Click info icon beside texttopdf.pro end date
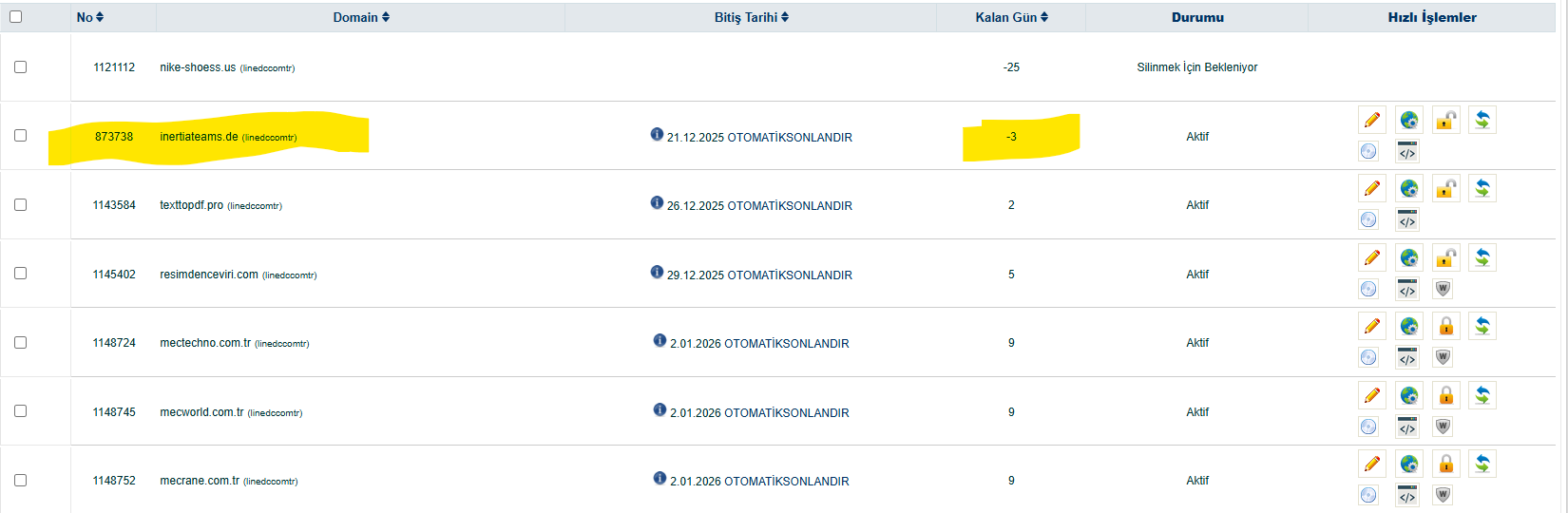This screenshot has height=513, width=1568. pyautogui.click(x=657, y=202)
